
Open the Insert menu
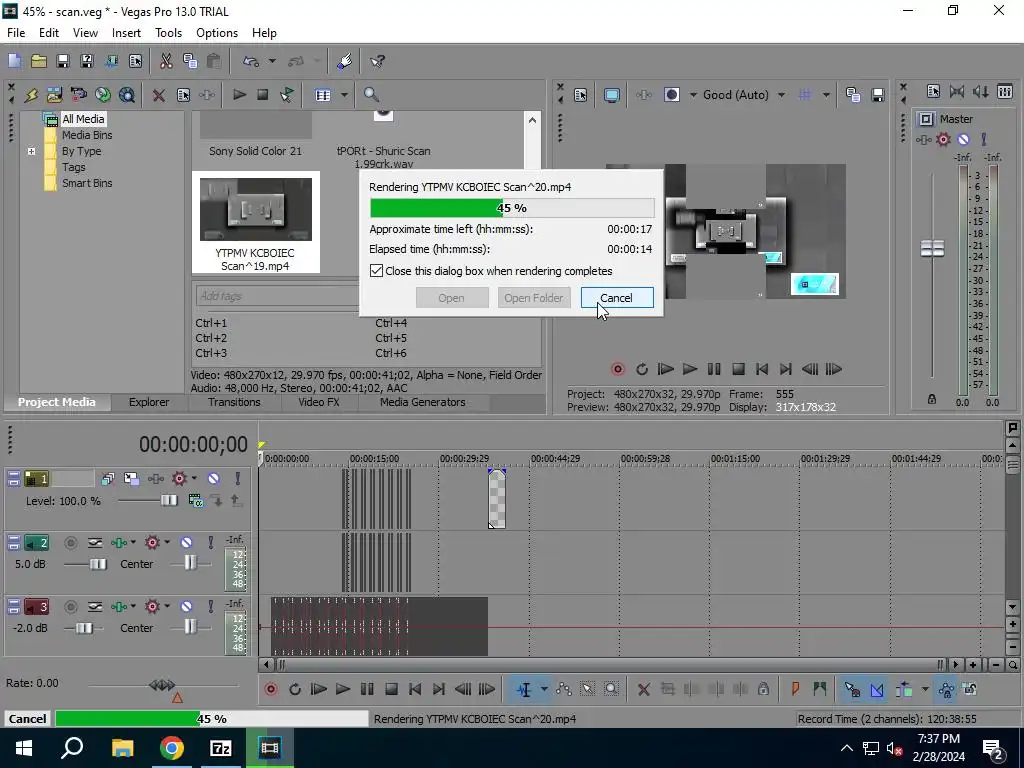click(x=126, y=33)
